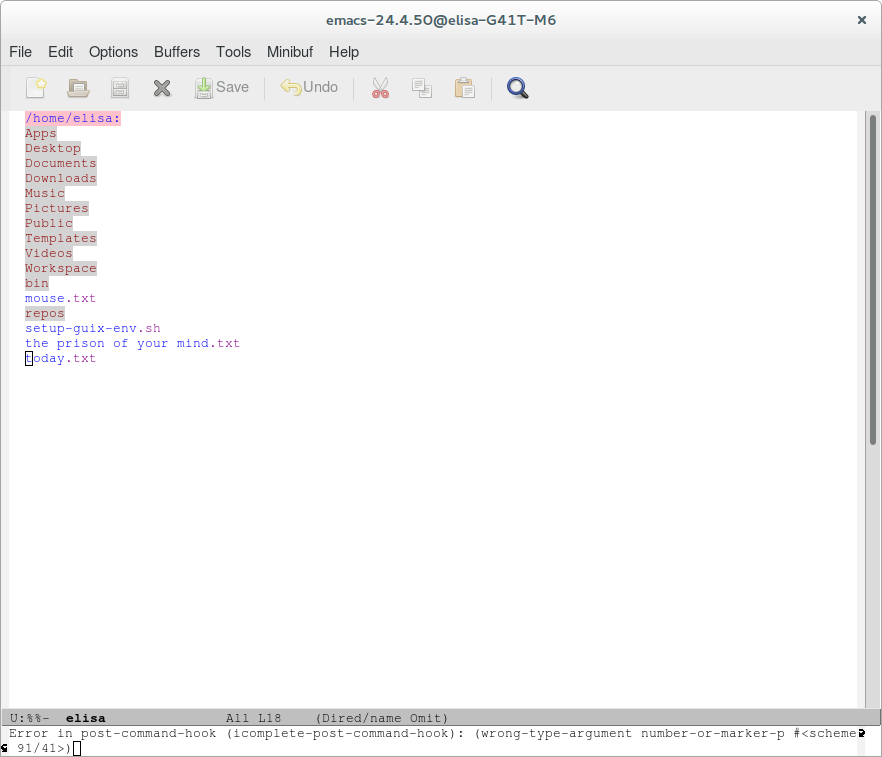Click the Open Folder toolbar icon
The image size is (882, 757).
click(x=78, y=88)
